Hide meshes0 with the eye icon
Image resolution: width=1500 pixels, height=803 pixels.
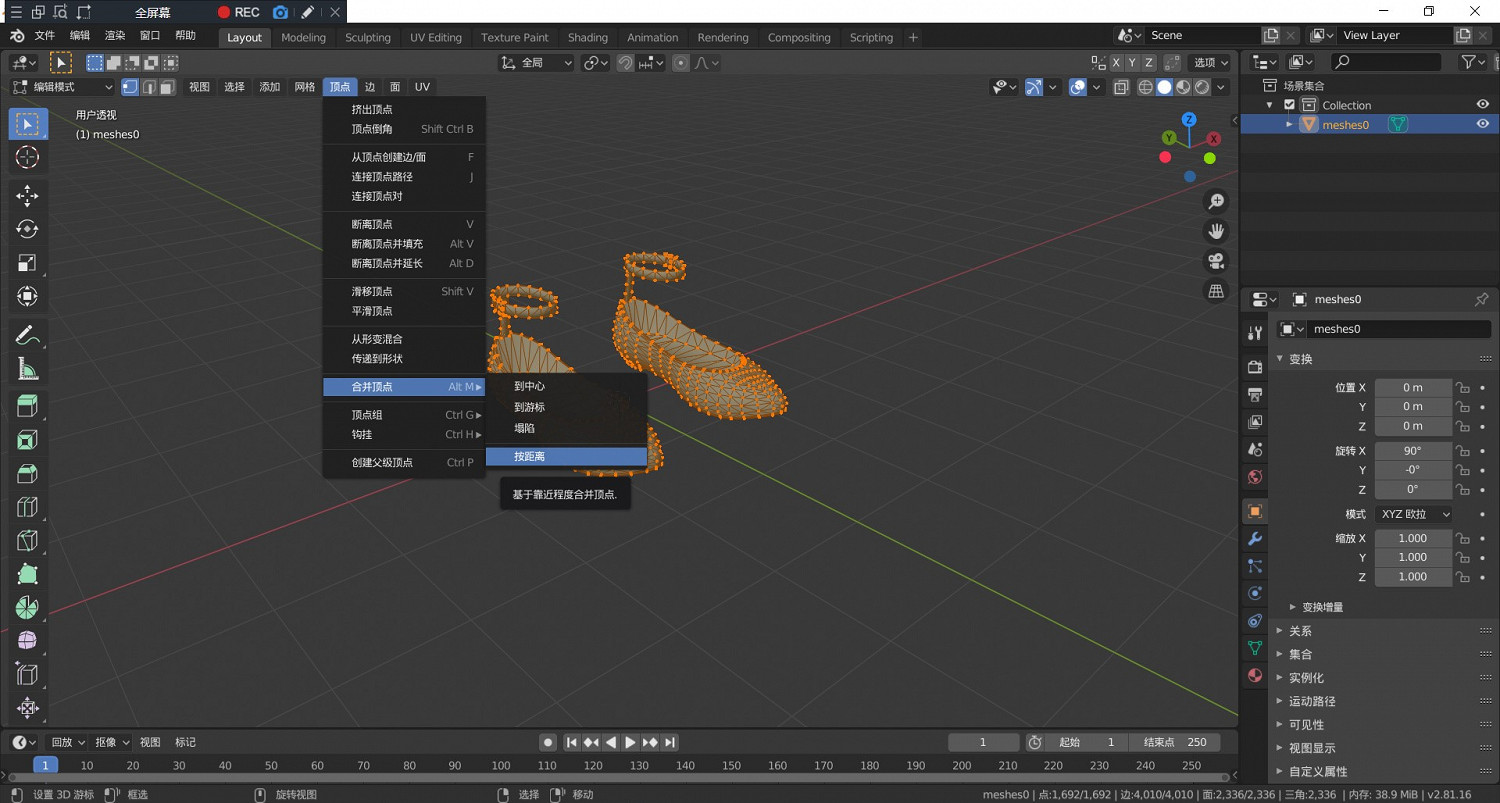coord(1483,124)
